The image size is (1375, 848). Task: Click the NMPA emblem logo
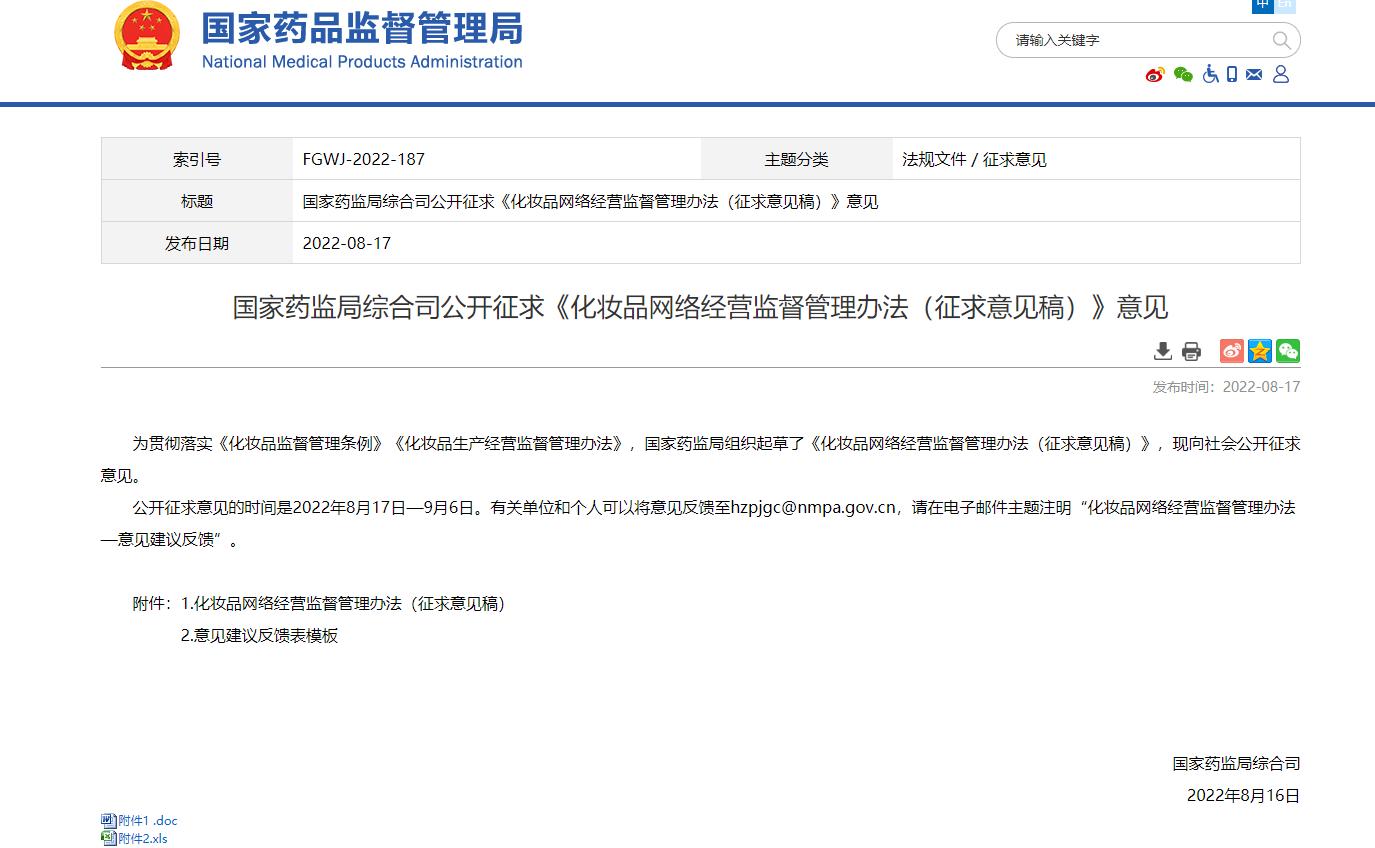[146, 40]
